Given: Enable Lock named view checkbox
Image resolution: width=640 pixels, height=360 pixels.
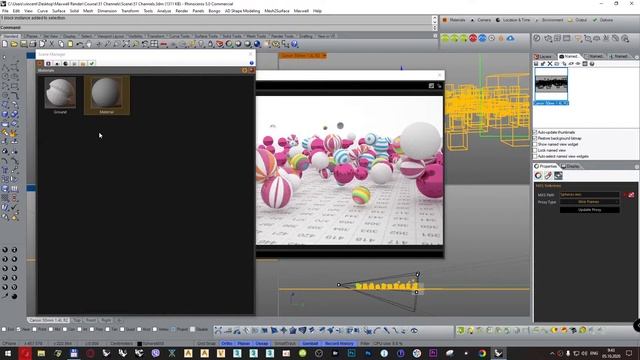Looking at the screenshot, I should click(535, 150).
